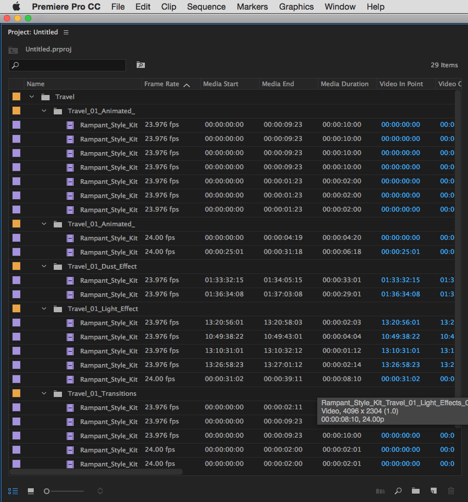Open the Project panel hamburger menu
This screenshot has height=502, width=468.
click(x=66, y=32)
